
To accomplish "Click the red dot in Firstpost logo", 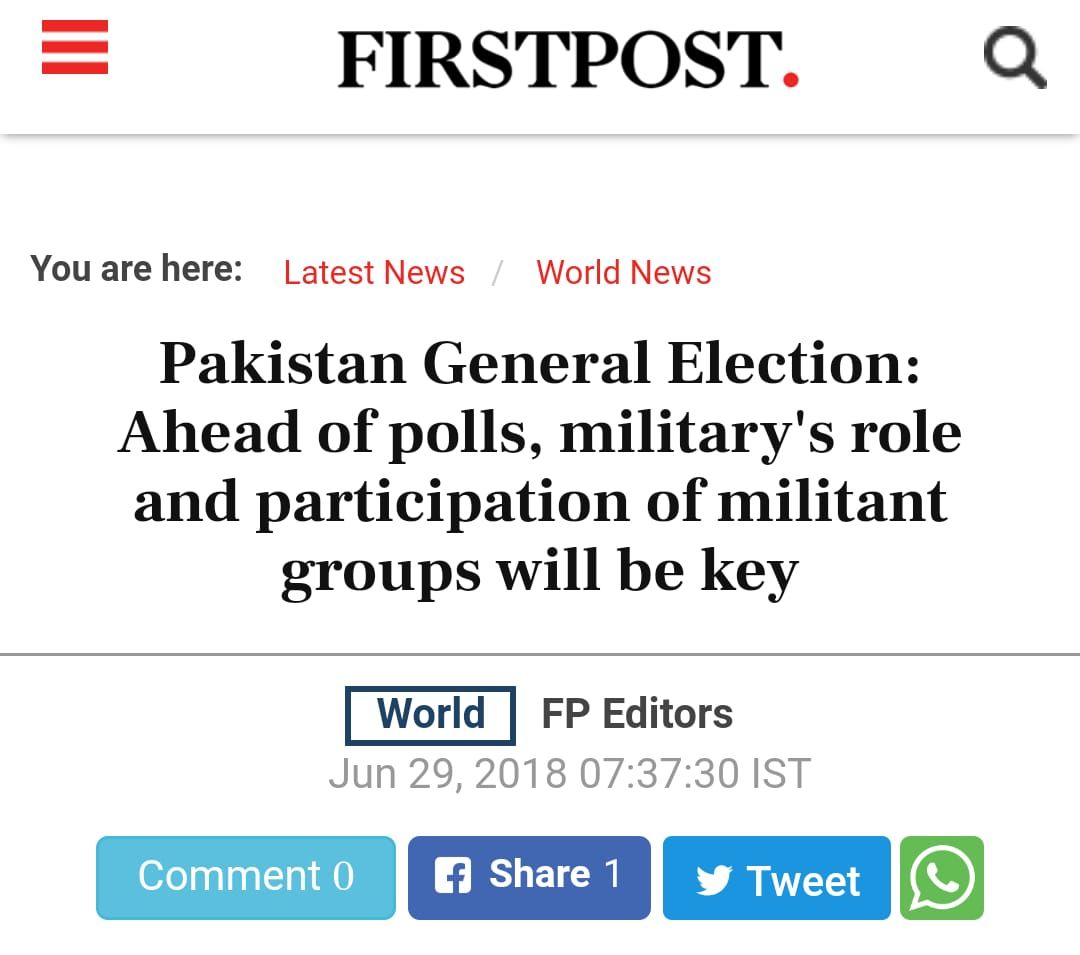I will (x=791, y=80).
